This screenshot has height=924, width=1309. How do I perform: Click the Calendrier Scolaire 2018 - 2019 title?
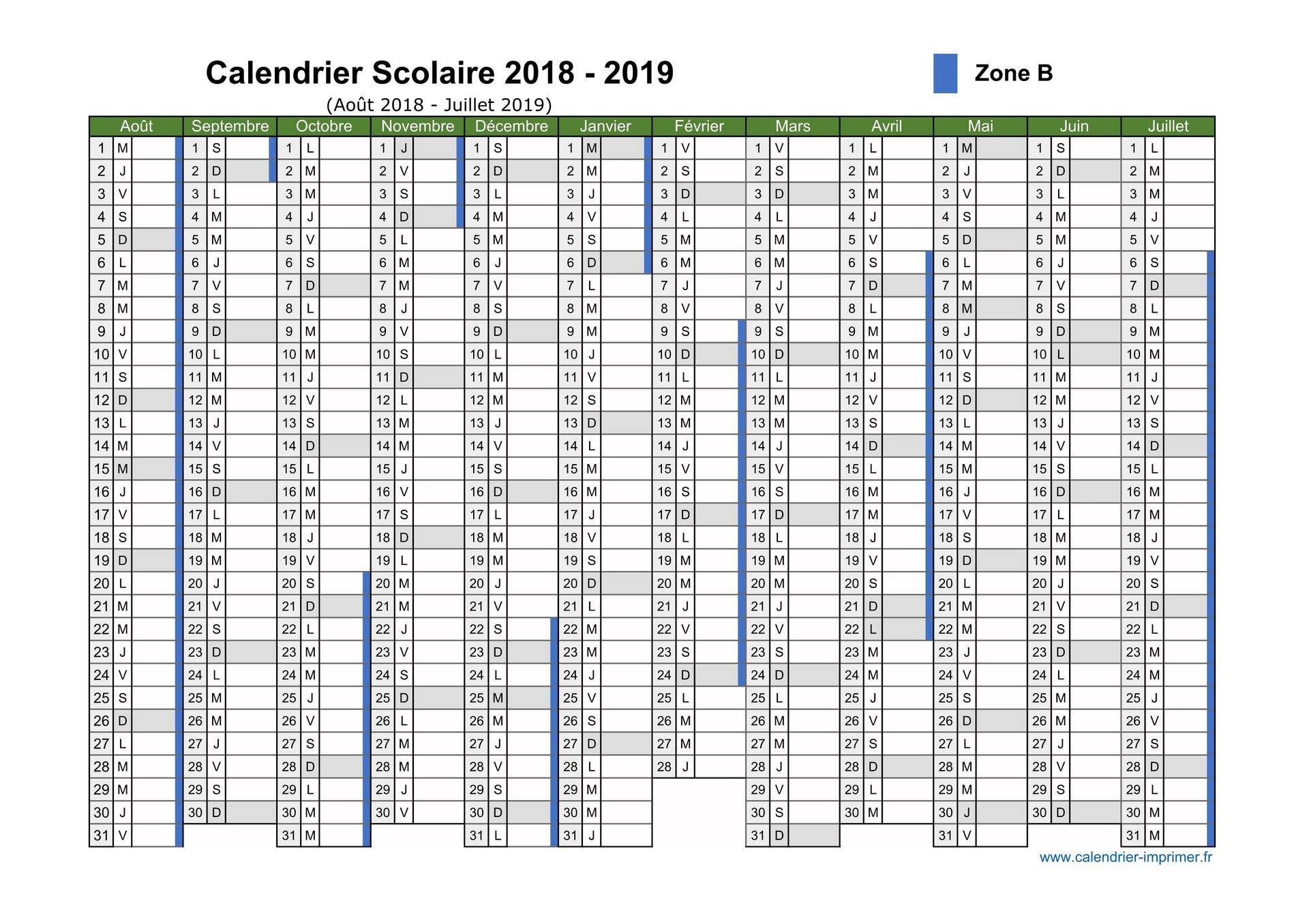click(x=440, y=73)
